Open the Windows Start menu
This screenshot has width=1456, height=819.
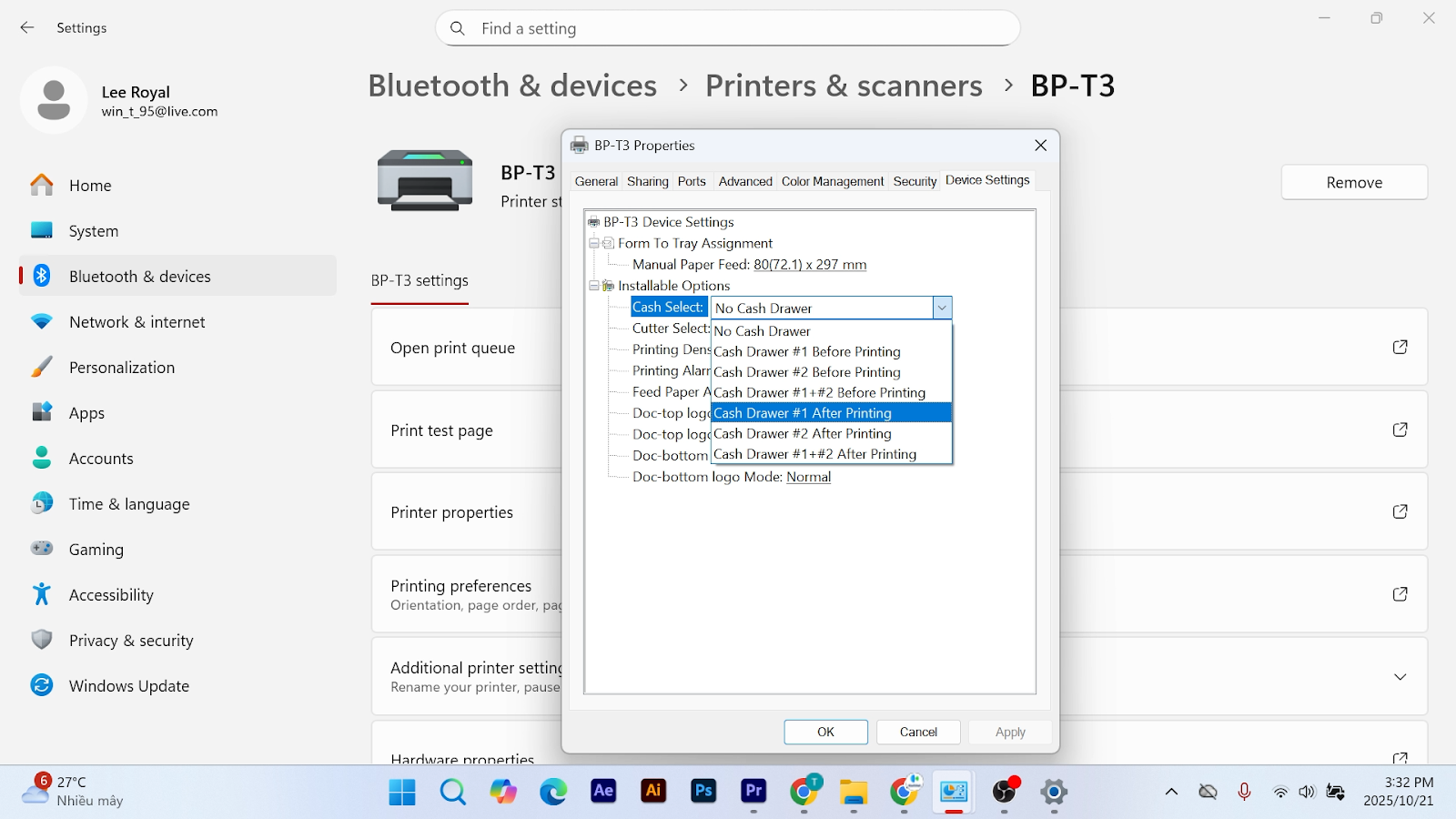click(402, 792)
